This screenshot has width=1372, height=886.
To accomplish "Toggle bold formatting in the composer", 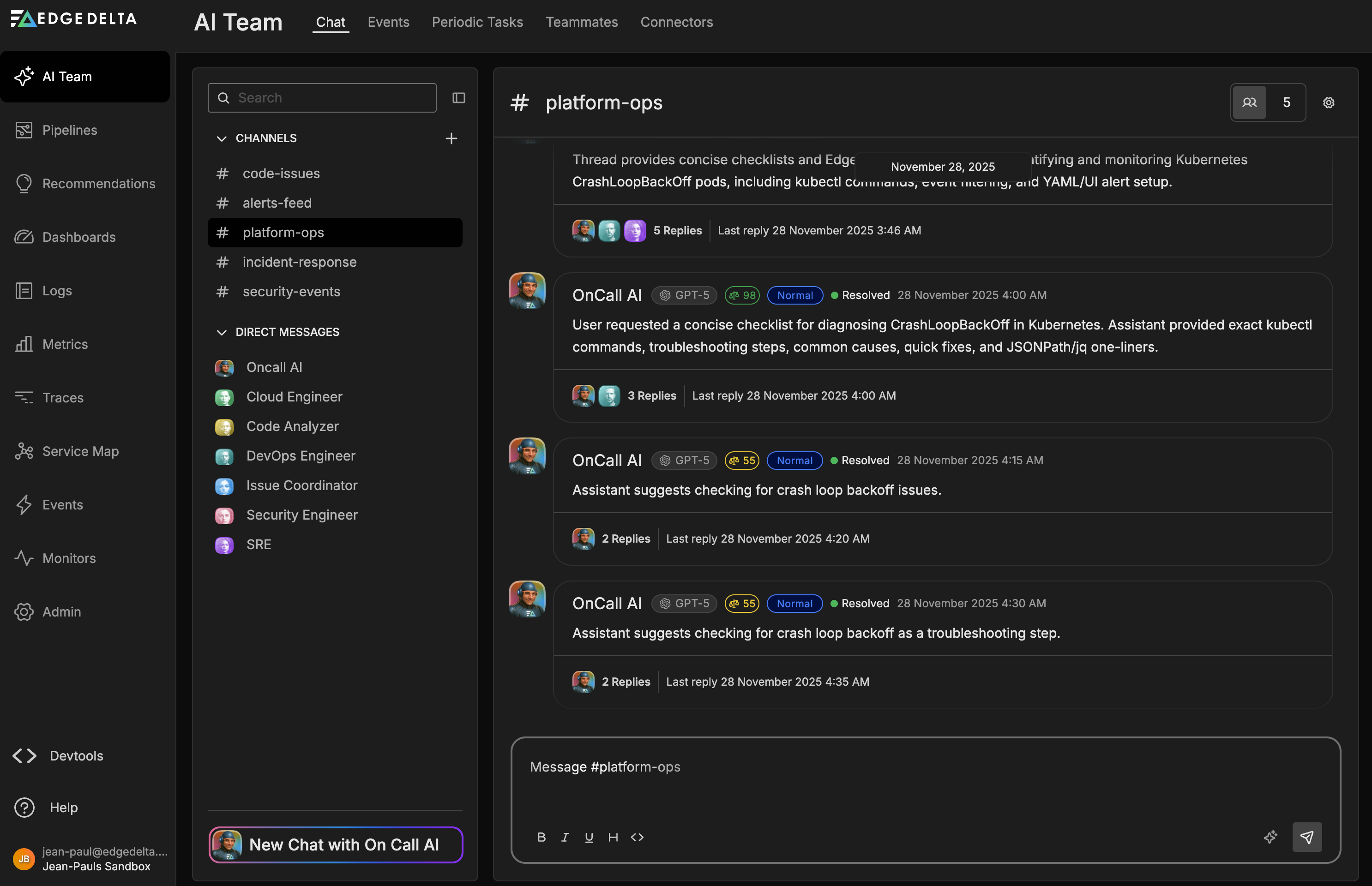I will [x=541, y=837].
